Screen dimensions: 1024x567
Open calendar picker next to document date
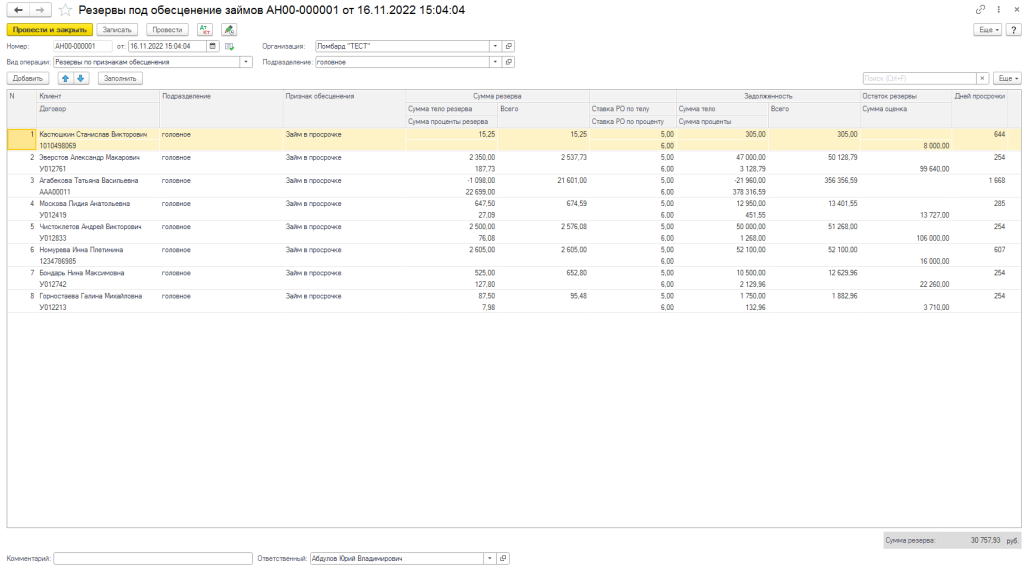[212, 46]
